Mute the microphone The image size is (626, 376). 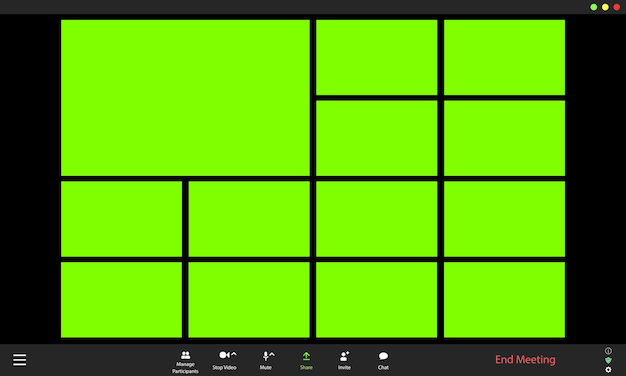[x=265, y=360]
